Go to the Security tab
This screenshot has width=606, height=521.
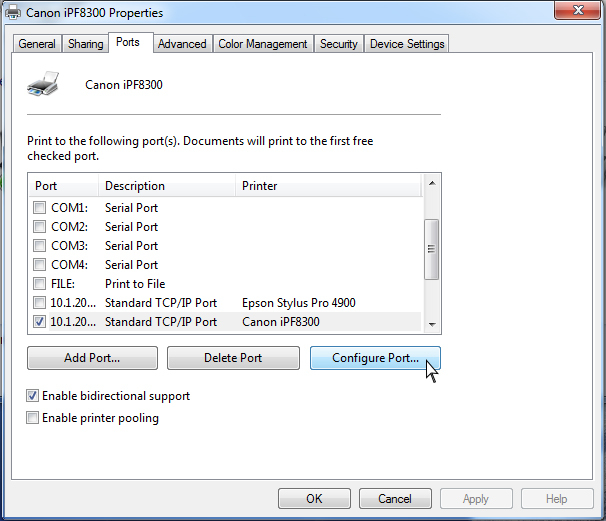pyautogui.click(x=338, y=44)
